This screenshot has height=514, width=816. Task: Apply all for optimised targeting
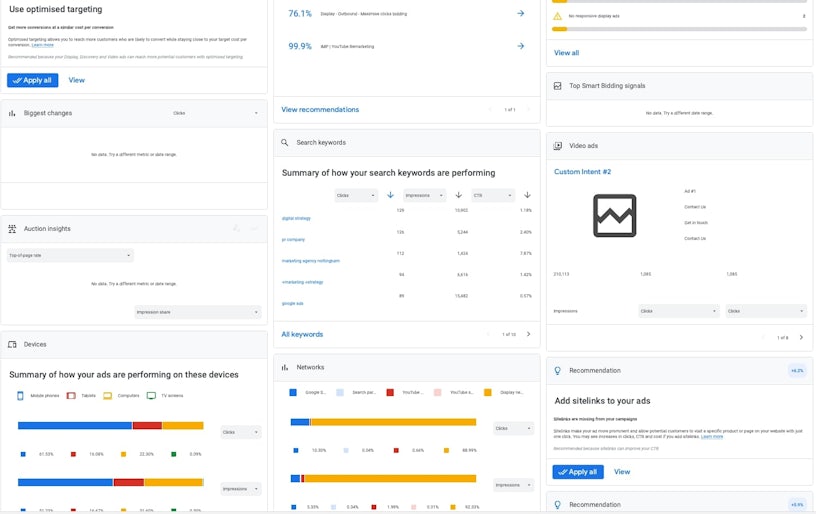click(x=33, y=80)
